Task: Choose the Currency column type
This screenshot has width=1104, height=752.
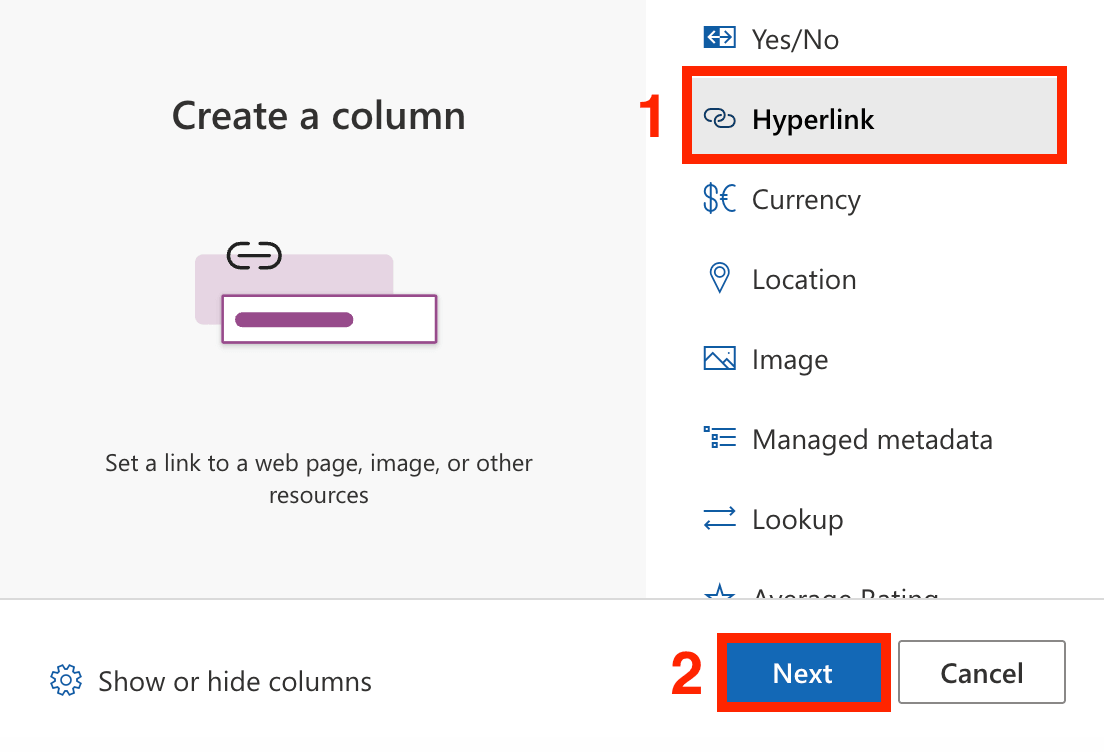Action: point(874,199)
